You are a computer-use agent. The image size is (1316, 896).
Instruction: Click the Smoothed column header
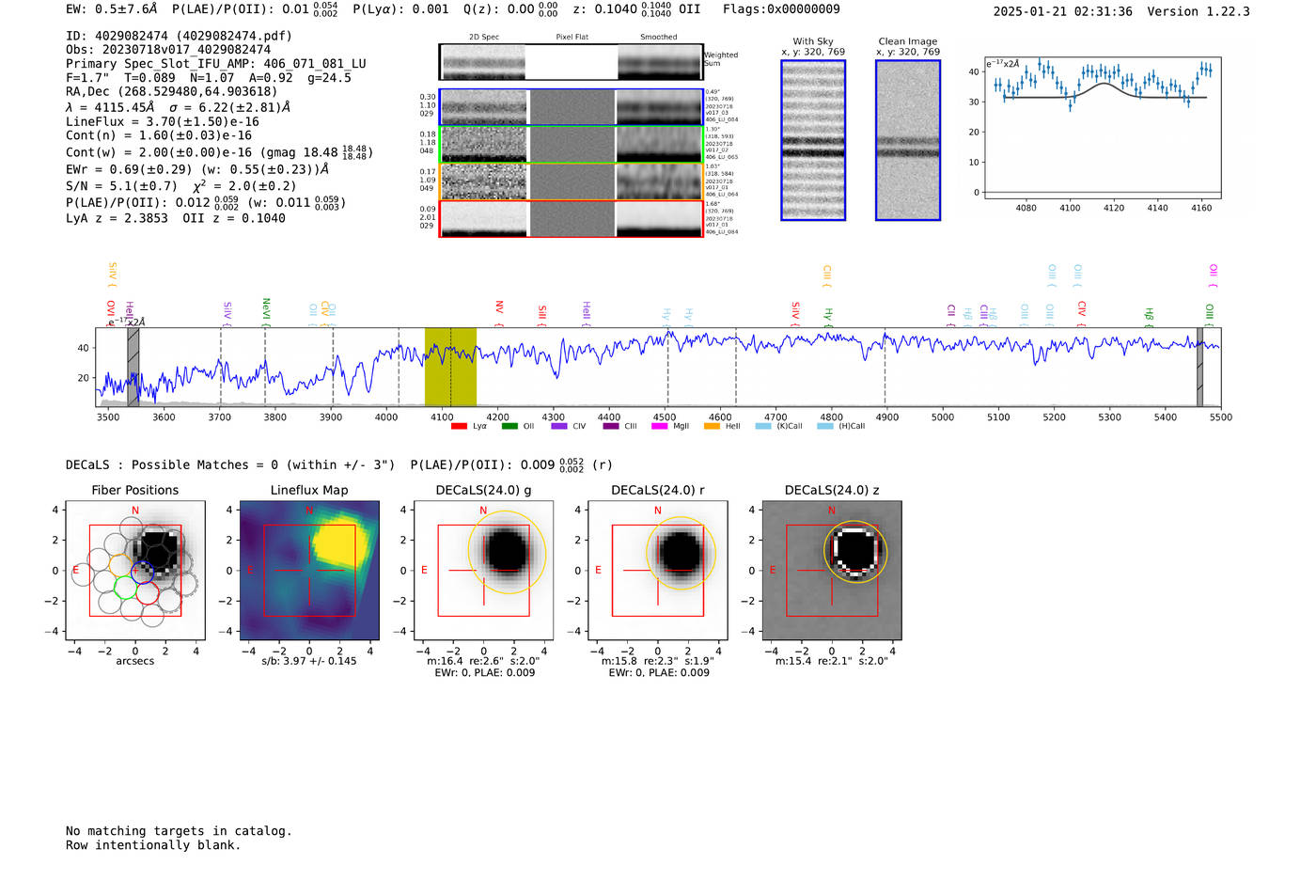click(x=658, y=37)
